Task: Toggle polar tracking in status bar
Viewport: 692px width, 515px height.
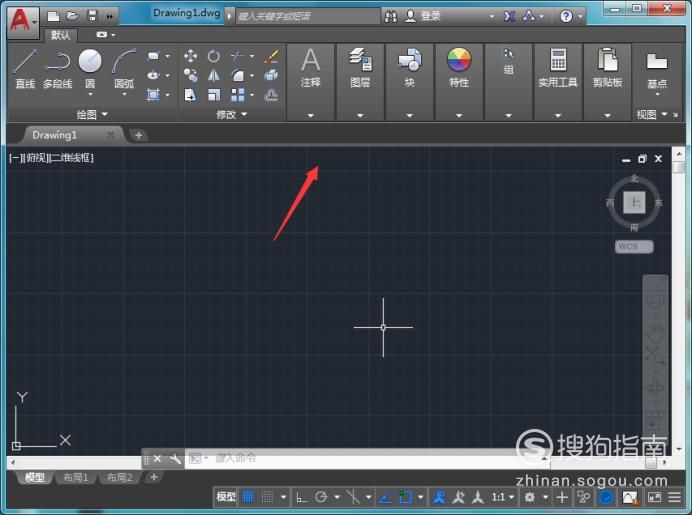Action: pyautogui.click(x=321, y=497)
